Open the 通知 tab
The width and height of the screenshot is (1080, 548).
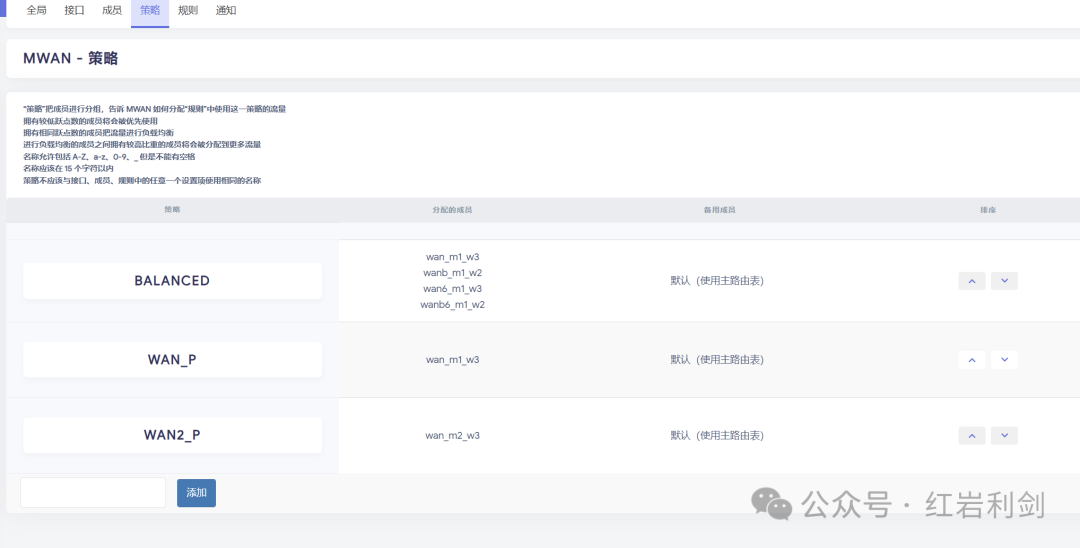point(226,11)
